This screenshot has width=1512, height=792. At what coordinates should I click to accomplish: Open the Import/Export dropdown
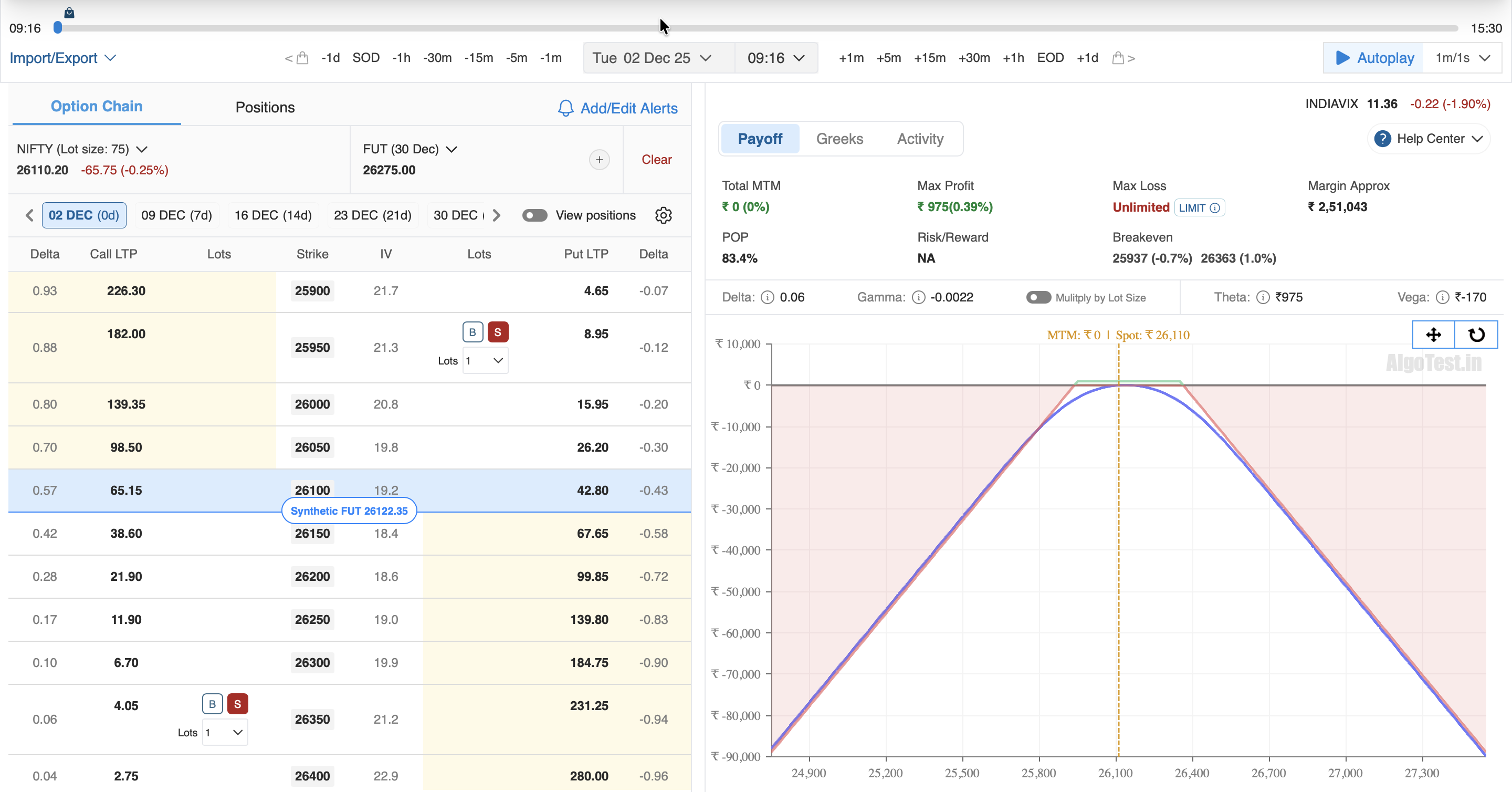[62, 58]
